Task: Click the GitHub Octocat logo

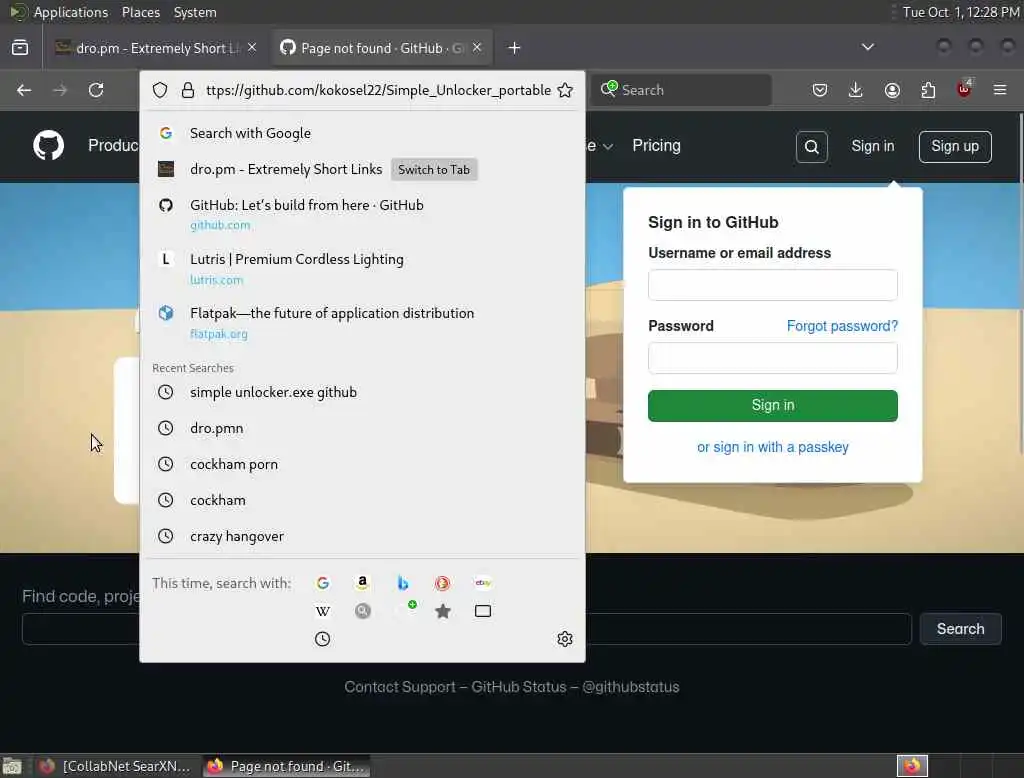Action: [x=48, y=146]
